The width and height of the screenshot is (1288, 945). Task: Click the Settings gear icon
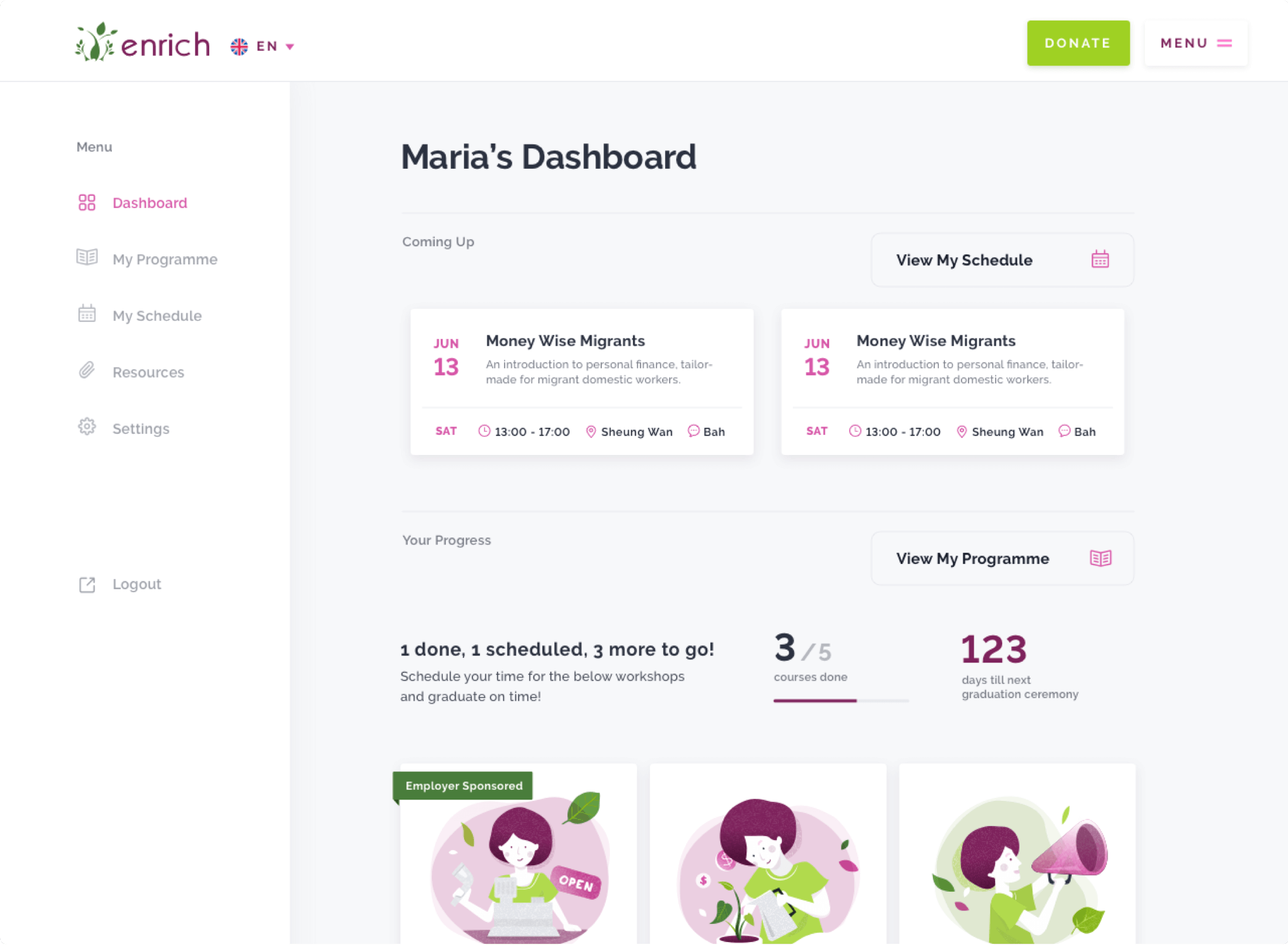87,427
